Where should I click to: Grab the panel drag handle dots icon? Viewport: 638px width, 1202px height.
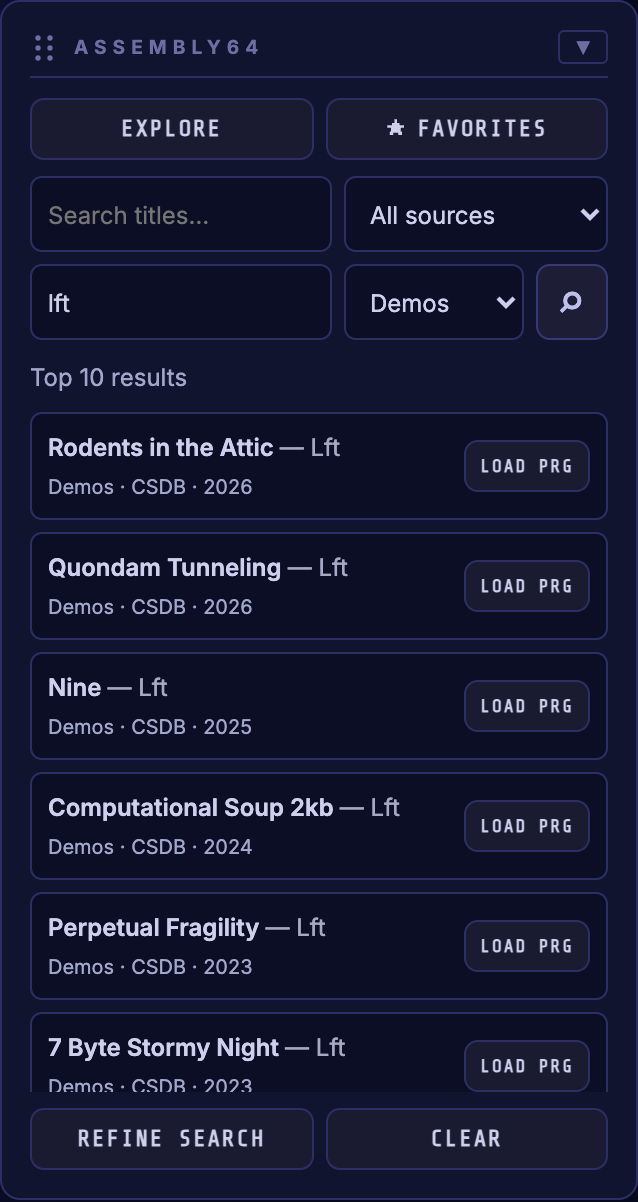(43, 47)
